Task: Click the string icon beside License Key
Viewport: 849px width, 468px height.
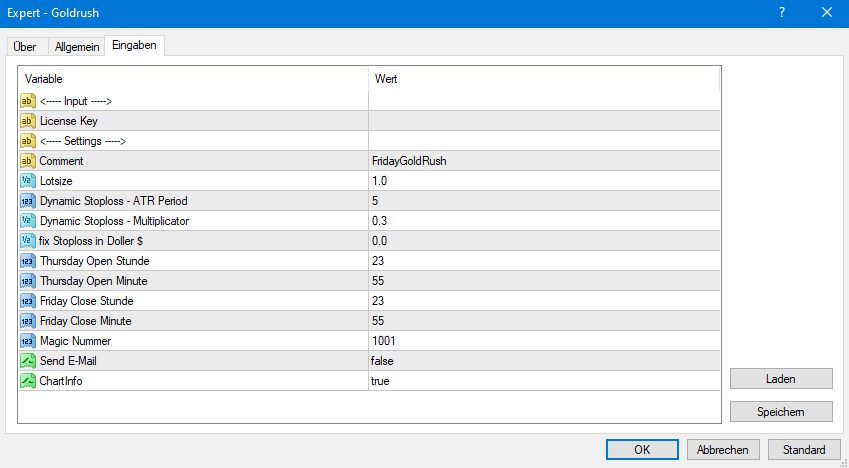Action: tap(28, 121)
